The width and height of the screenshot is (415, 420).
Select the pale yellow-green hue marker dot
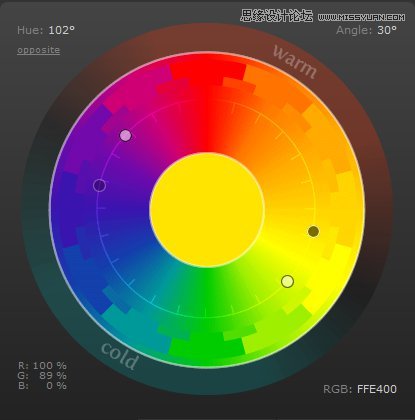[x=287, y=281]
